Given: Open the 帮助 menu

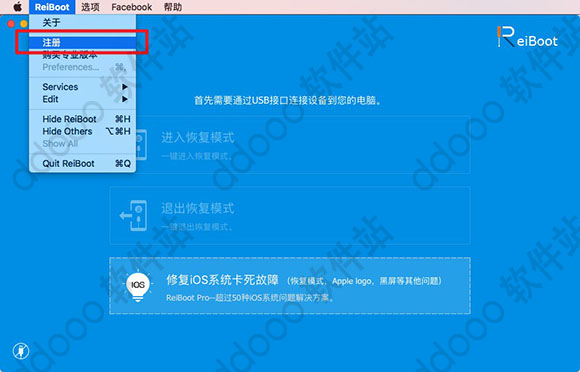Looking at the screenshot, I should click(173, 7).
